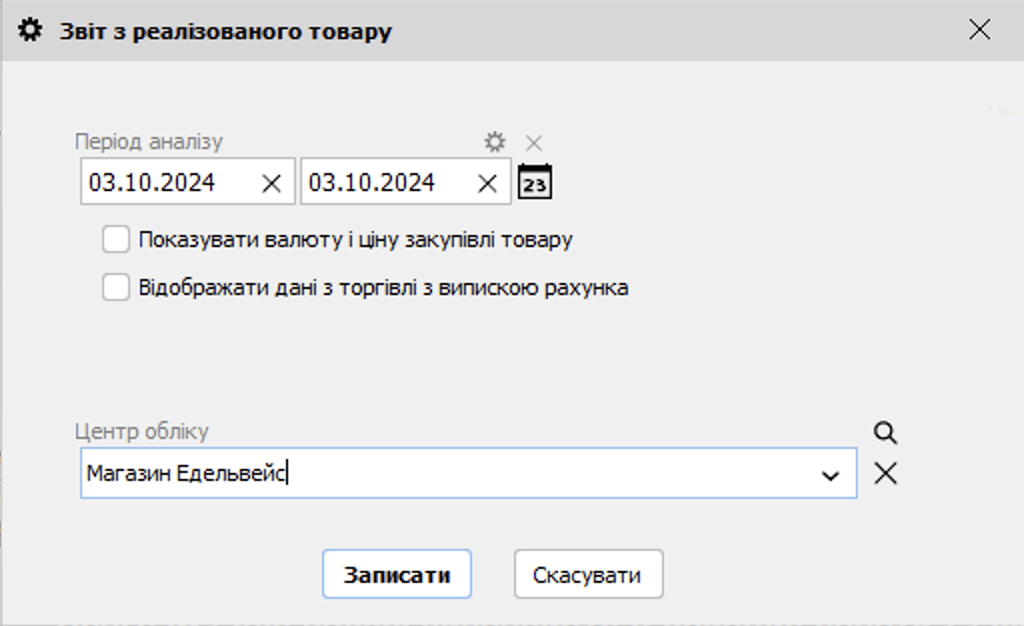Click the grey X beside the period gear
The image size is (1024, 626).
pyautogui.click(x=534, y=142)
